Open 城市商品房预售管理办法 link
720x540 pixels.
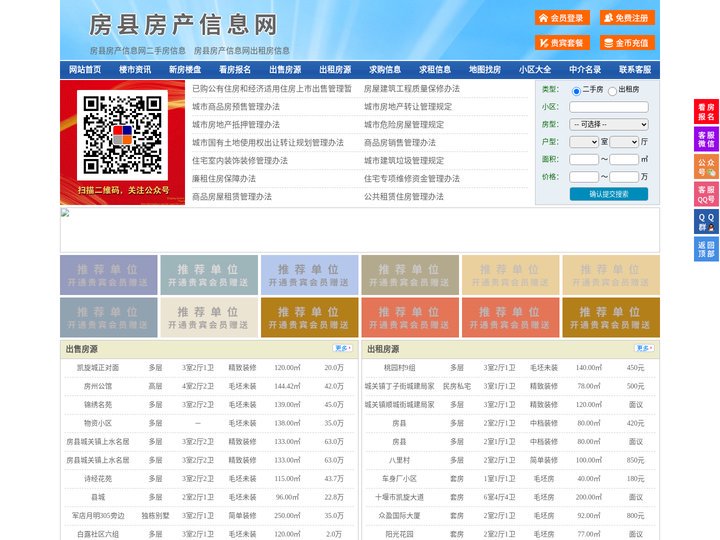(x=236, y=107)
